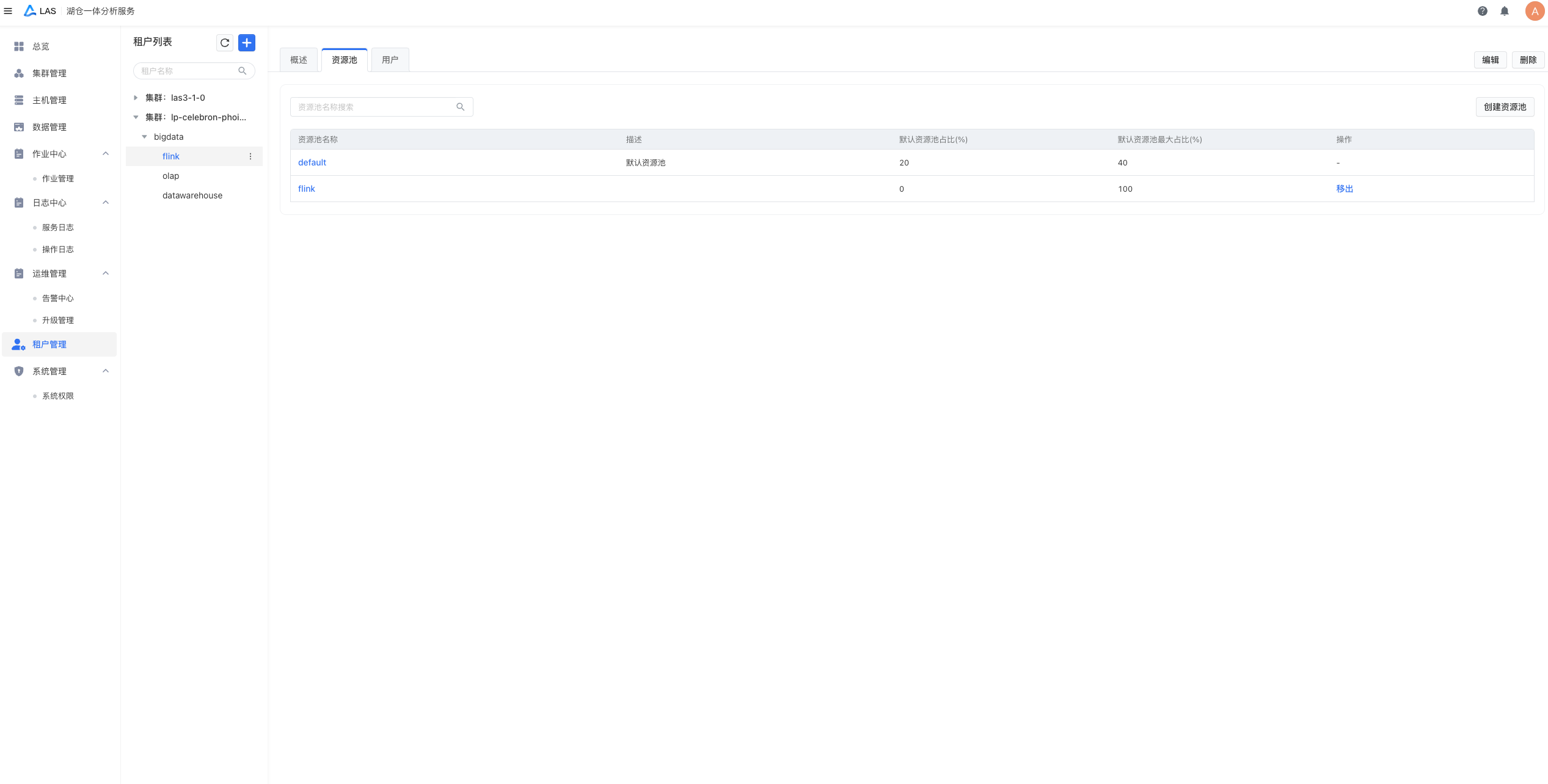Image resolution: width=1548 pixels, height=784 pixels.
Task: Collapse the 运维管理 menu chevron
Action: pyautogui.click(x=106, y=274)
